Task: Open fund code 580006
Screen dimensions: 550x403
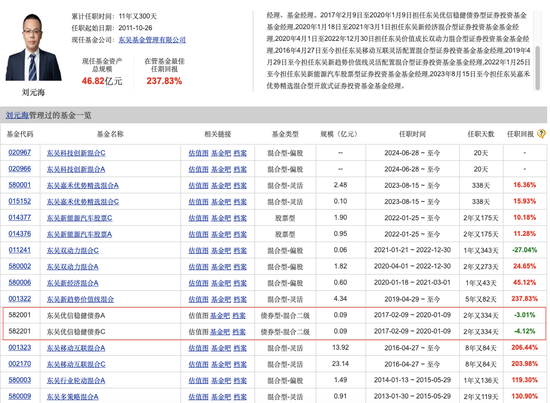Action: [20, 282]
